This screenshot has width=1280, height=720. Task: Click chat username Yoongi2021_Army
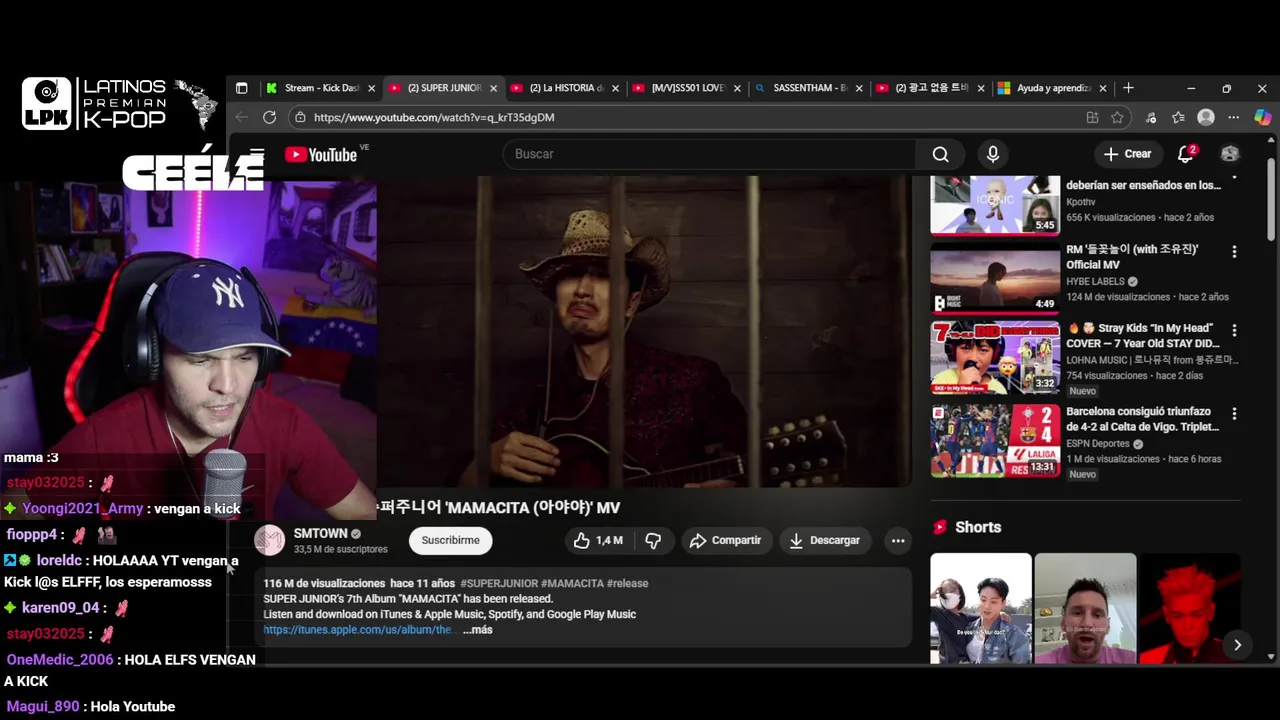coord(83,508)
